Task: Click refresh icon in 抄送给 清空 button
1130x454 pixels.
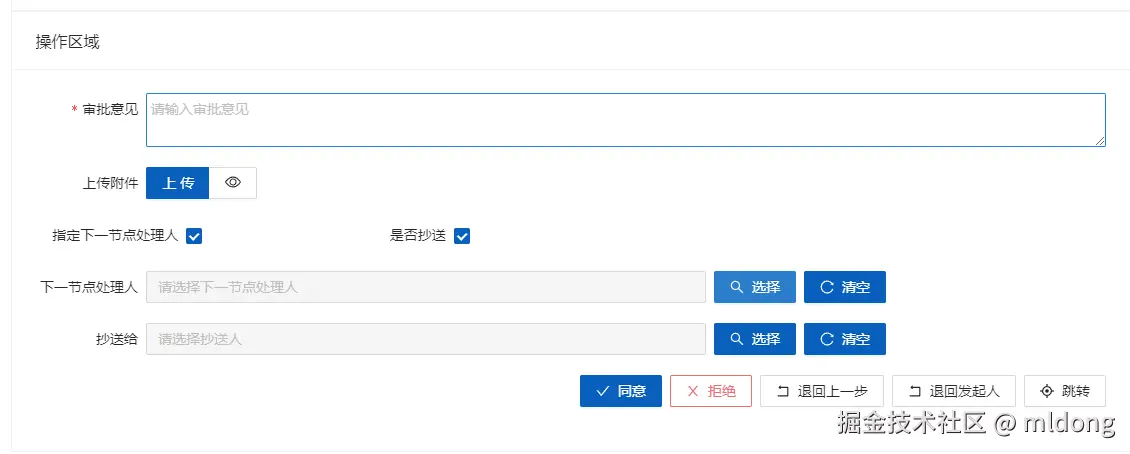Action: click(827, 339)
